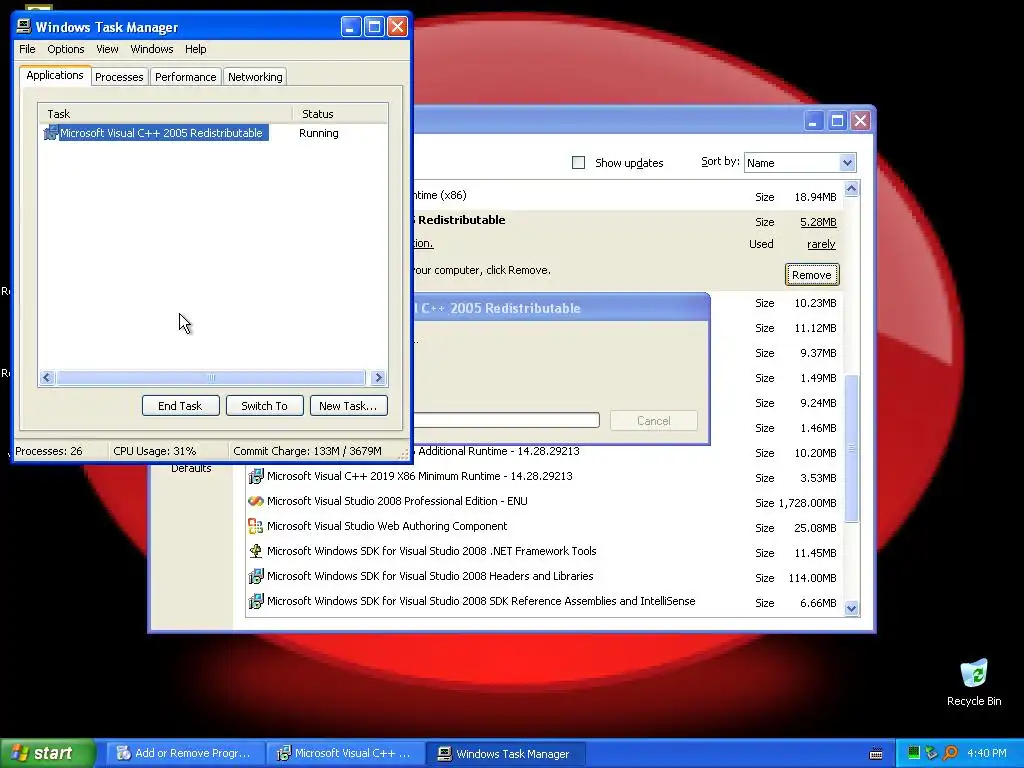Image resolution: width=1024 pixels, height=768 pixels.
Task: Click the Add or Remove Progr... taskbar button
Action: pyautogui.click(x=185, y=754)
